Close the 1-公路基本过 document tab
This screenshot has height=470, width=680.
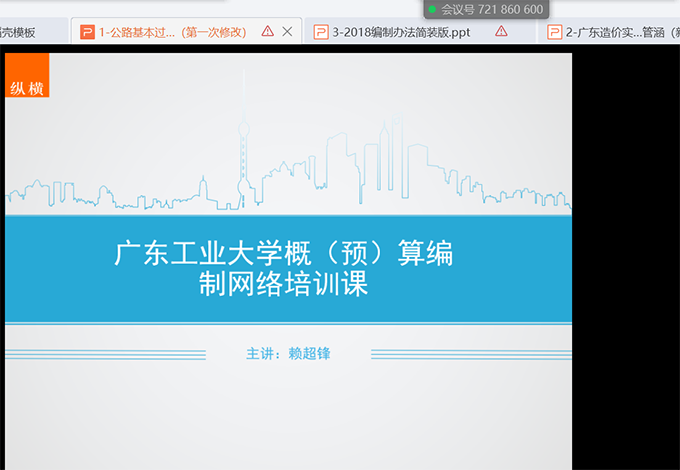288,32
